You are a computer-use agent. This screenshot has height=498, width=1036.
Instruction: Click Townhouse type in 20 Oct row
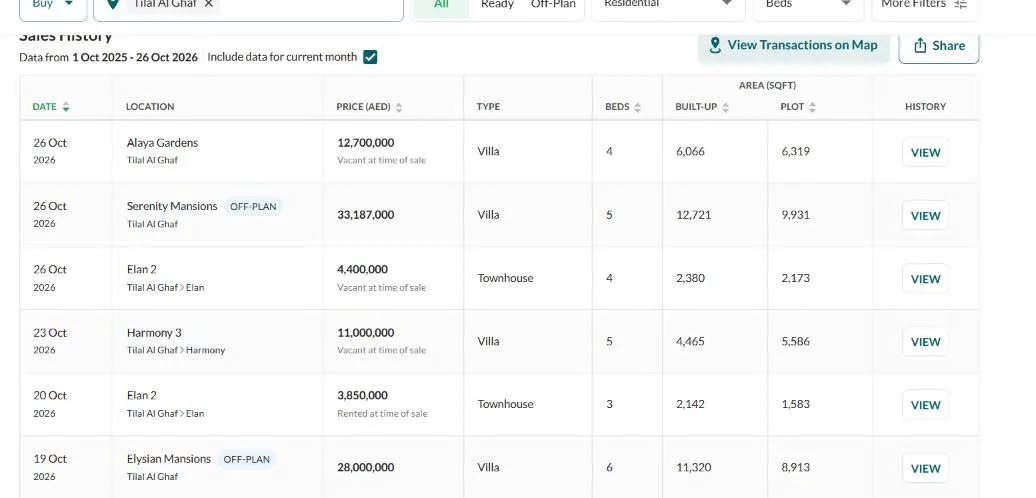(x=505, y=404)
